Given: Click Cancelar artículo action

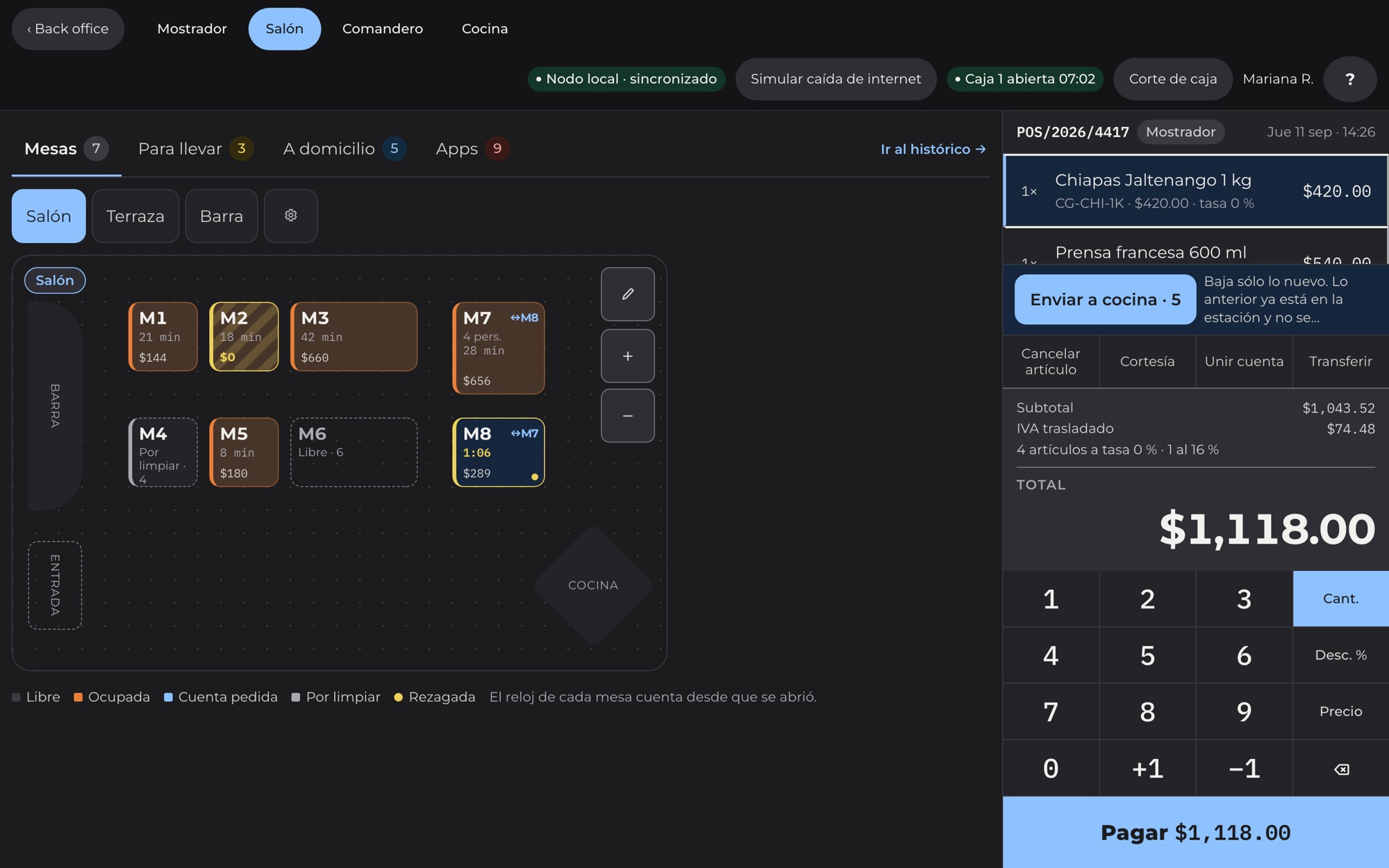Looking at the screenshot, I should [x=1051, y=362].
